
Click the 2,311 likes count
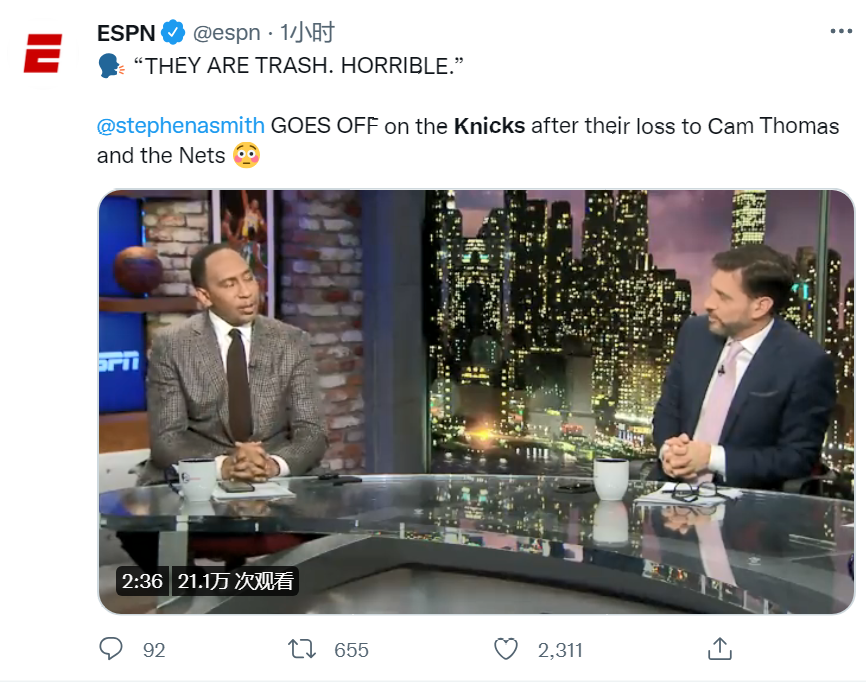[x=560, y=650]
